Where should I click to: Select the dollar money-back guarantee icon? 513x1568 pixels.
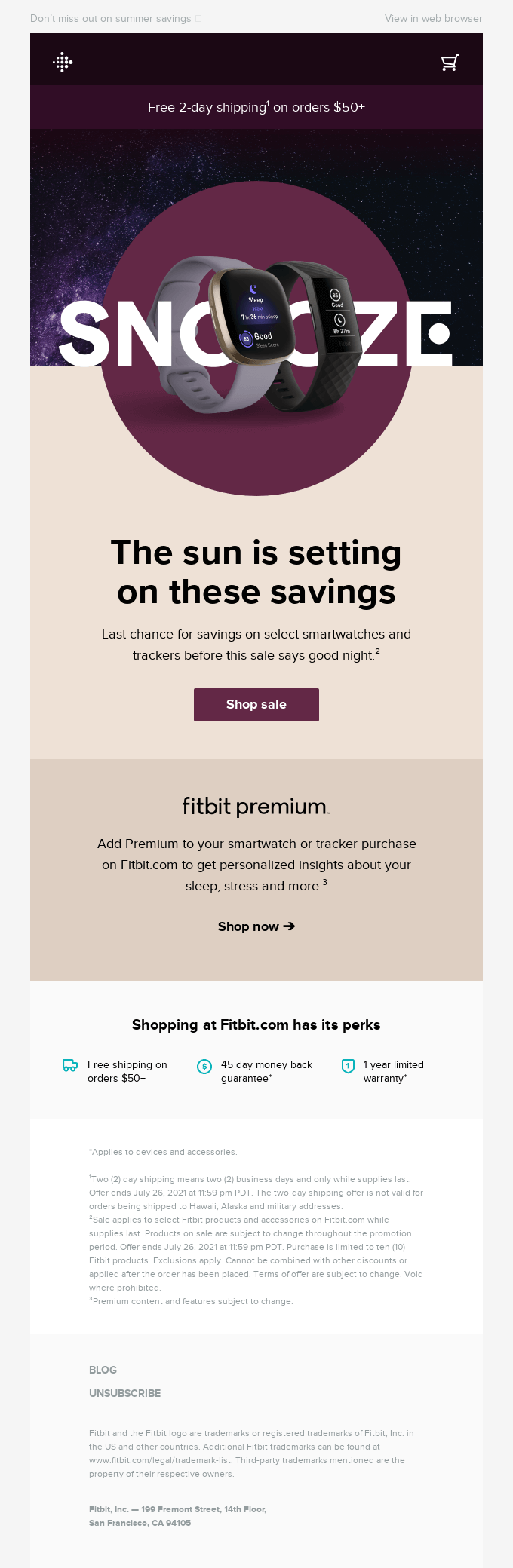tap(204, 1066)
